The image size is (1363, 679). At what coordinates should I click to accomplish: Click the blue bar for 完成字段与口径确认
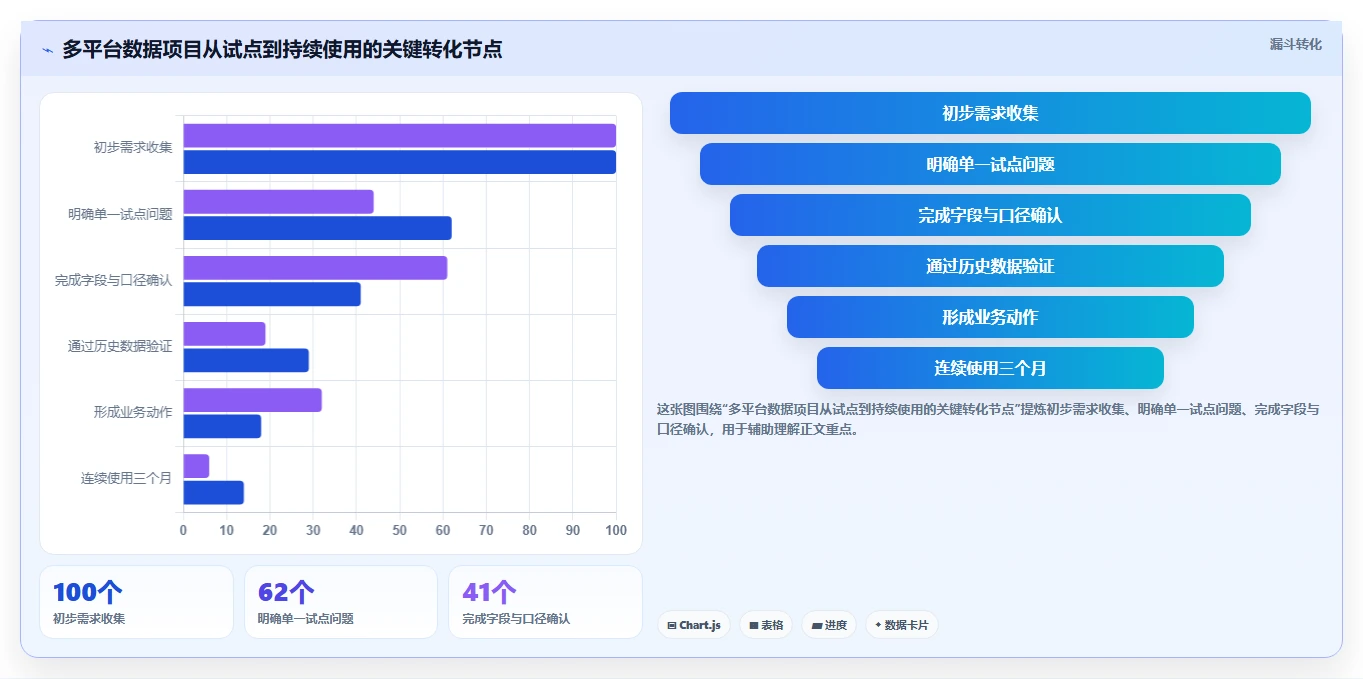coord(272,294)
